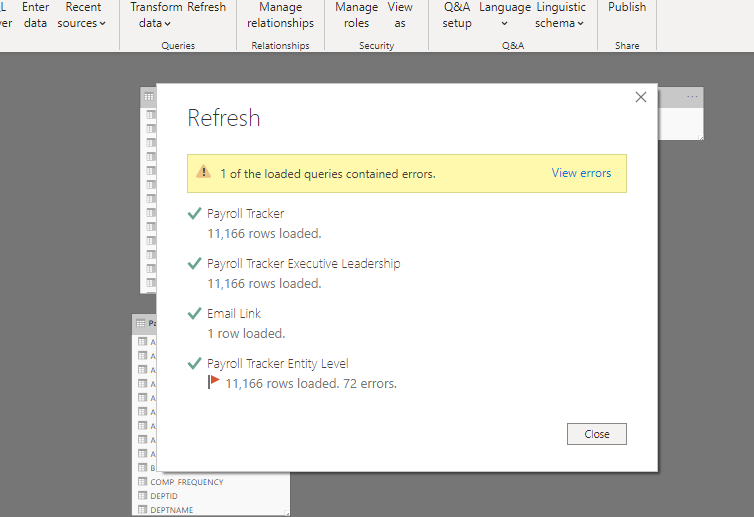Click checkmark beside Payroll Tracker Entity Level

coord(194,363)
